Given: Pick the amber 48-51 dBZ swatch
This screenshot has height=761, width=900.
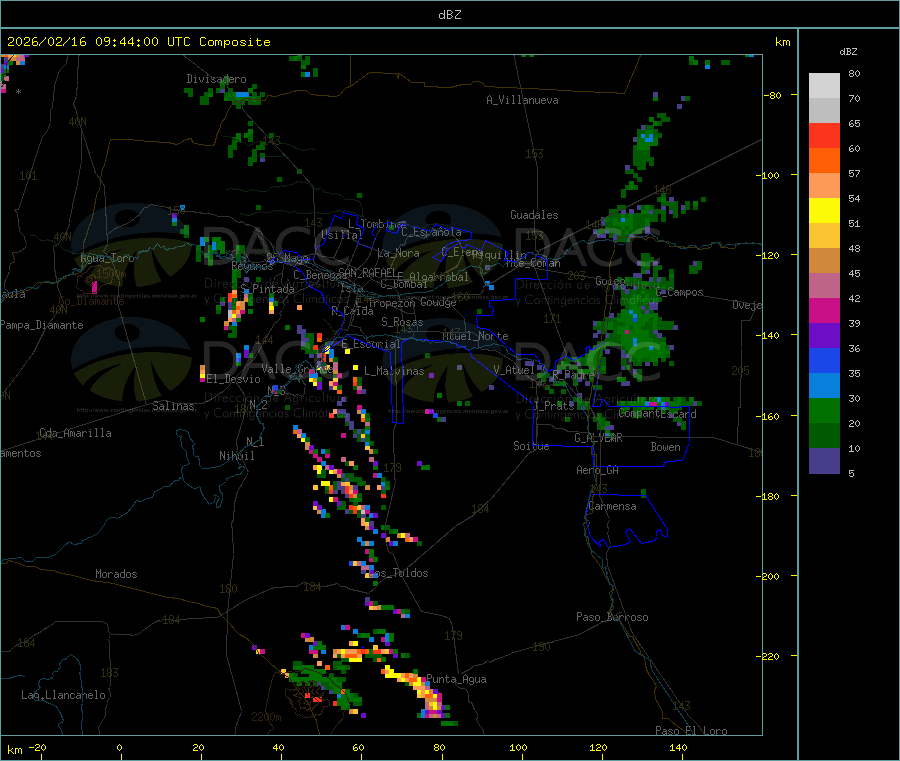Looking at the screenshot, I should pyautogui.click(x=824, y=236).
